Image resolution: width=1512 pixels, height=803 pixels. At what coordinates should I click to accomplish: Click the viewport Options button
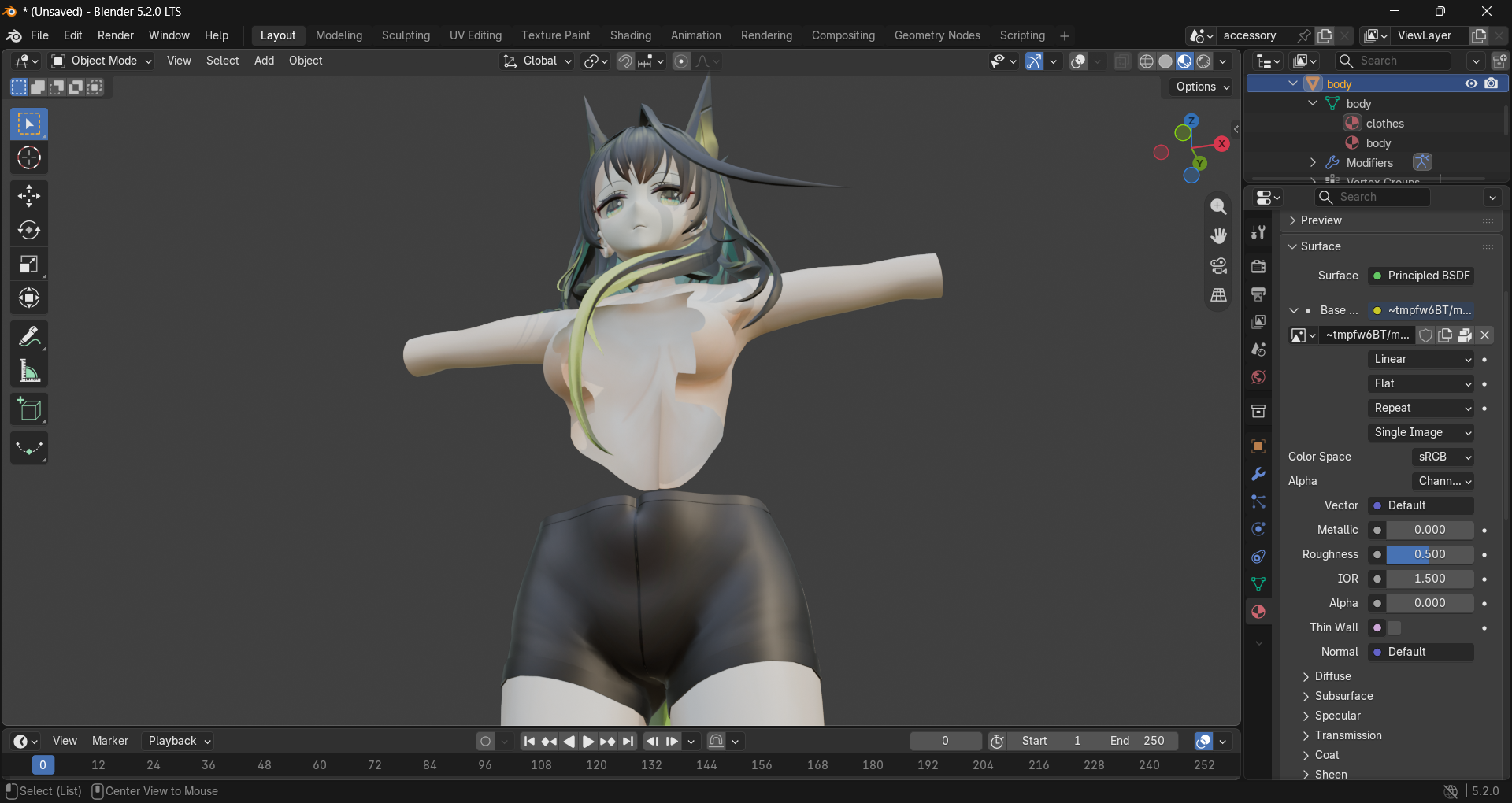click(x=1203, y=87)
